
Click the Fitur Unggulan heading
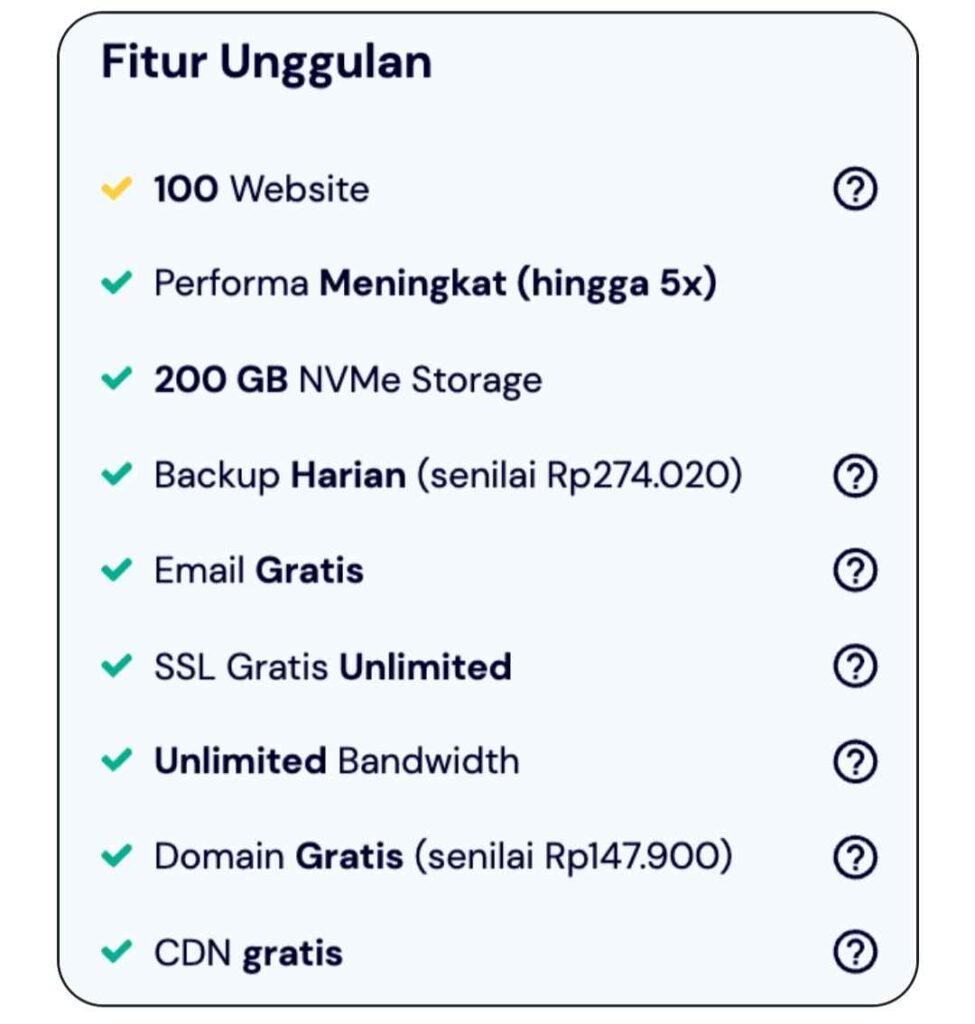[x=266, y=63]
